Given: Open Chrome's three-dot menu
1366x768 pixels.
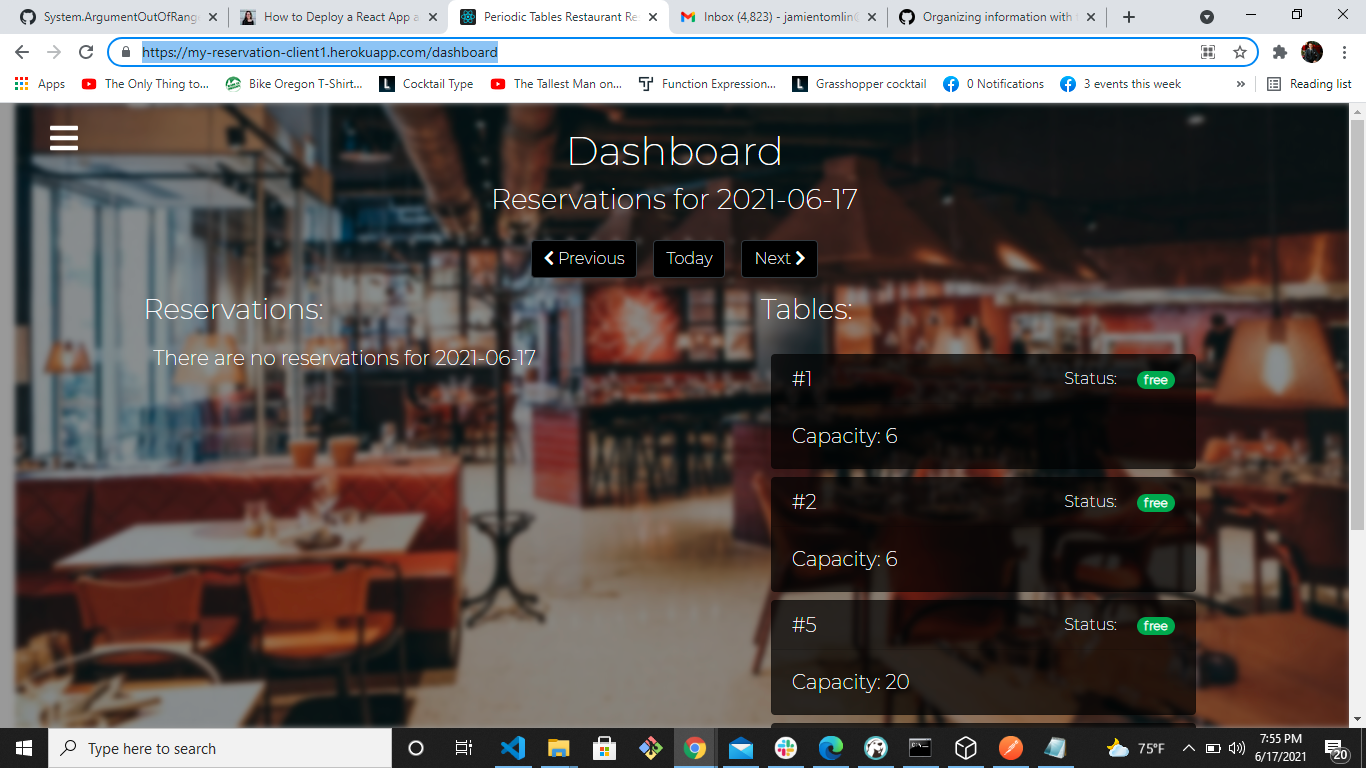Looking at the screenshot, I should pos(1344,52).
